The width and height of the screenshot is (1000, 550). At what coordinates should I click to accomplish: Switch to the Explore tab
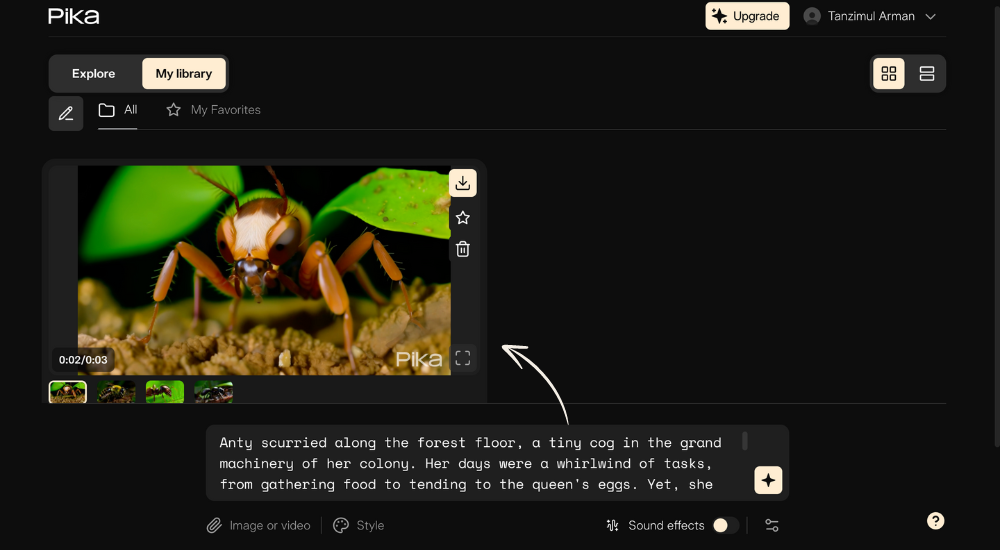(x=93, y=74)
